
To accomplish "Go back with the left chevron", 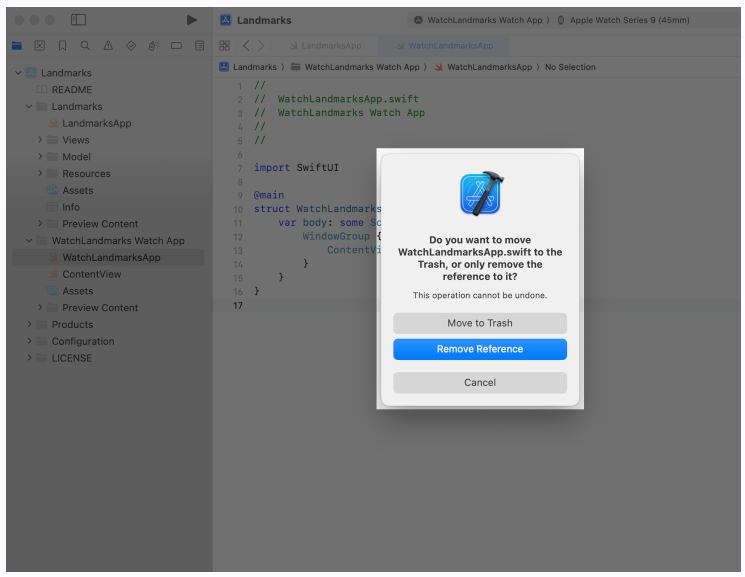I will pyautogui.click(x=246, y=46).
